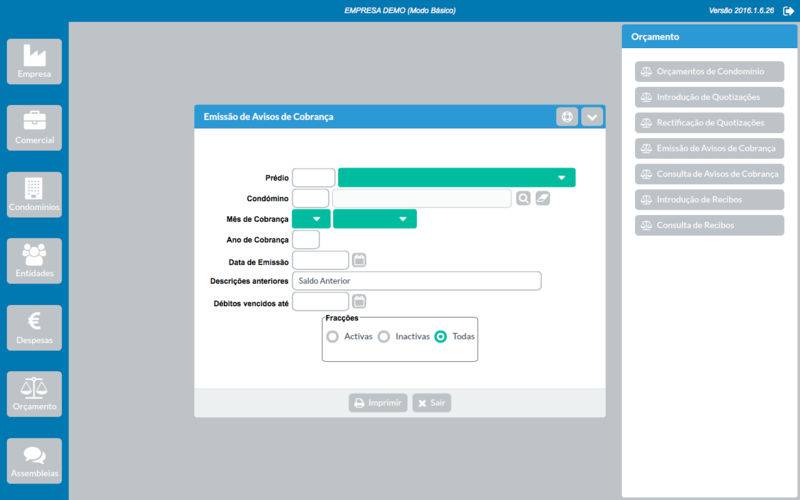
Task: Open the Orçamento scales module
Action: tap(34, 394)
